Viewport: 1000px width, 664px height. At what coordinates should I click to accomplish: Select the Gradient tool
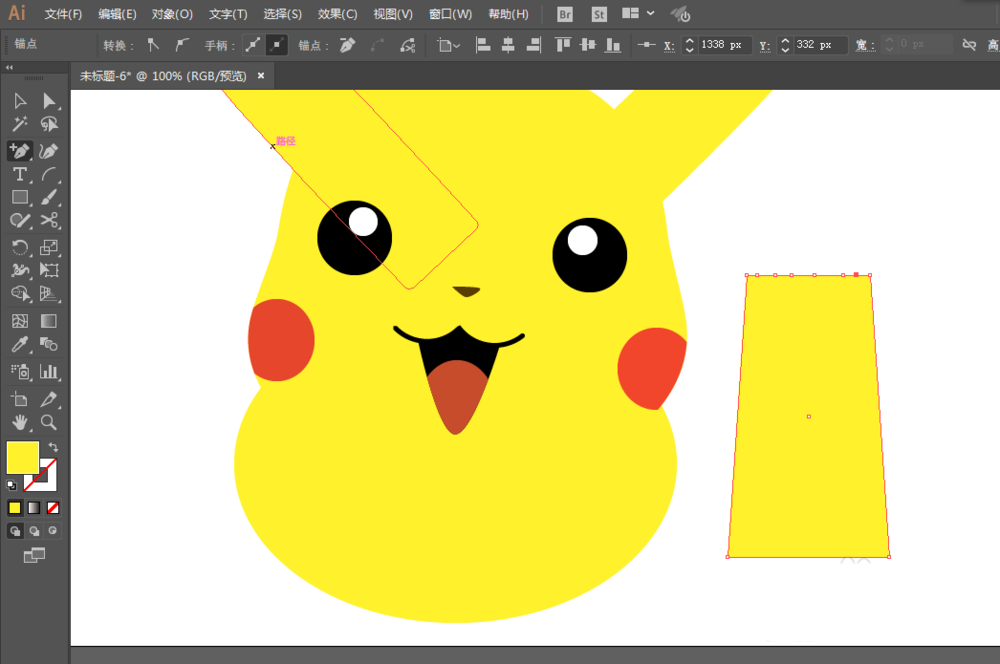[49, 321]
